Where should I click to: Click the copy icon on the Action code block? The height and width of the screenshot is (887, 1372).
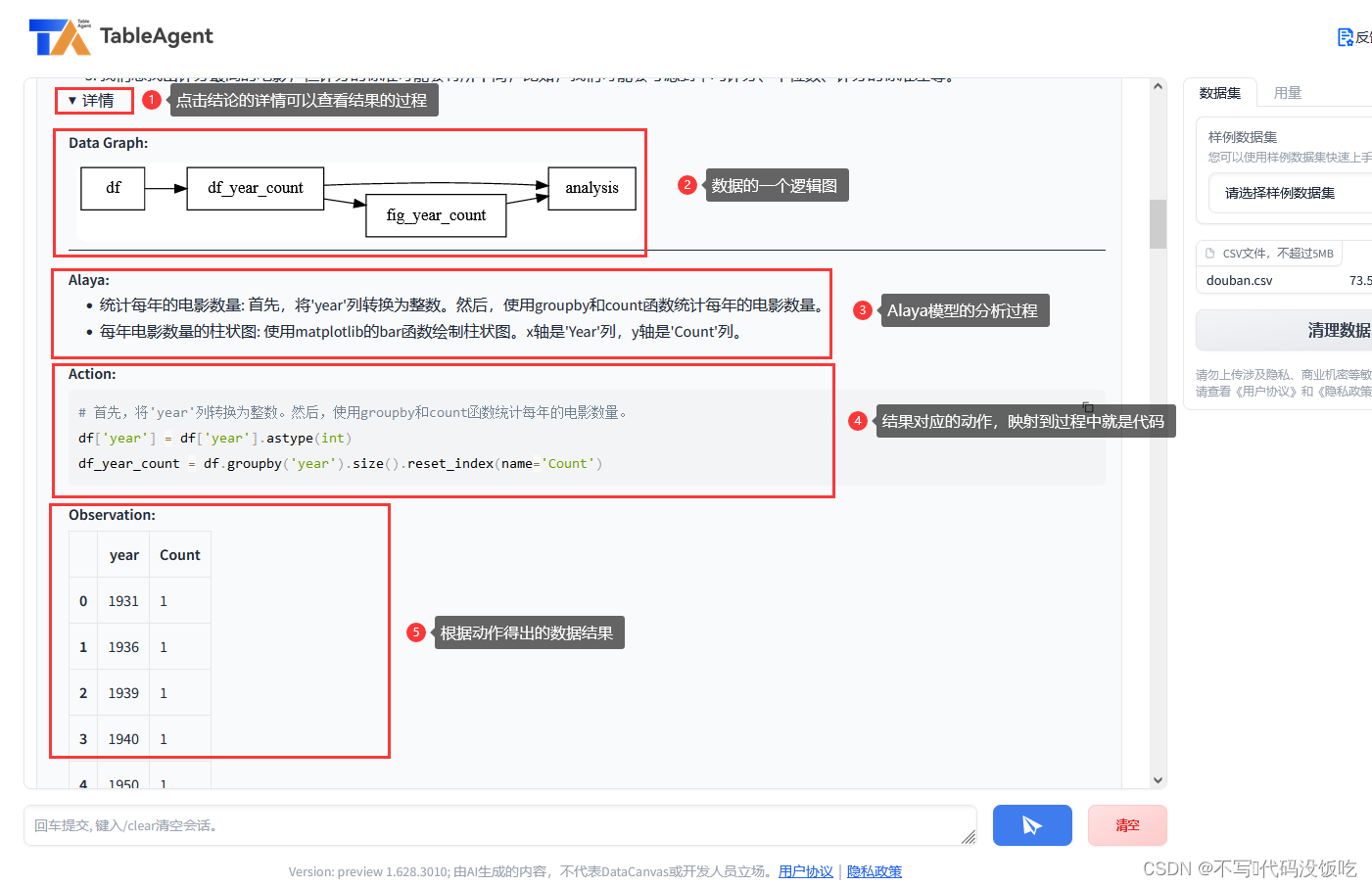1087,406
